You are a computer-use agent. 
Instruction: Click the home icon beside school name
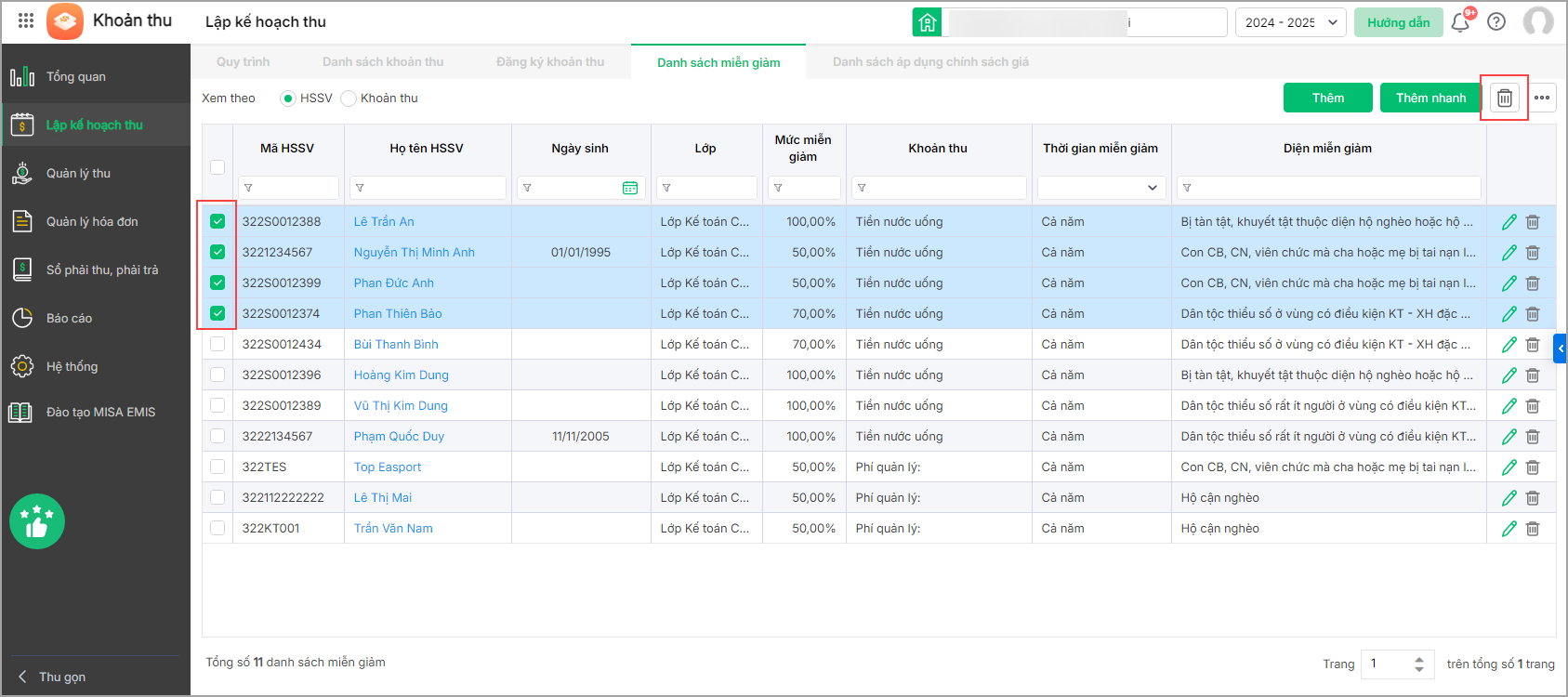point(927,22)
